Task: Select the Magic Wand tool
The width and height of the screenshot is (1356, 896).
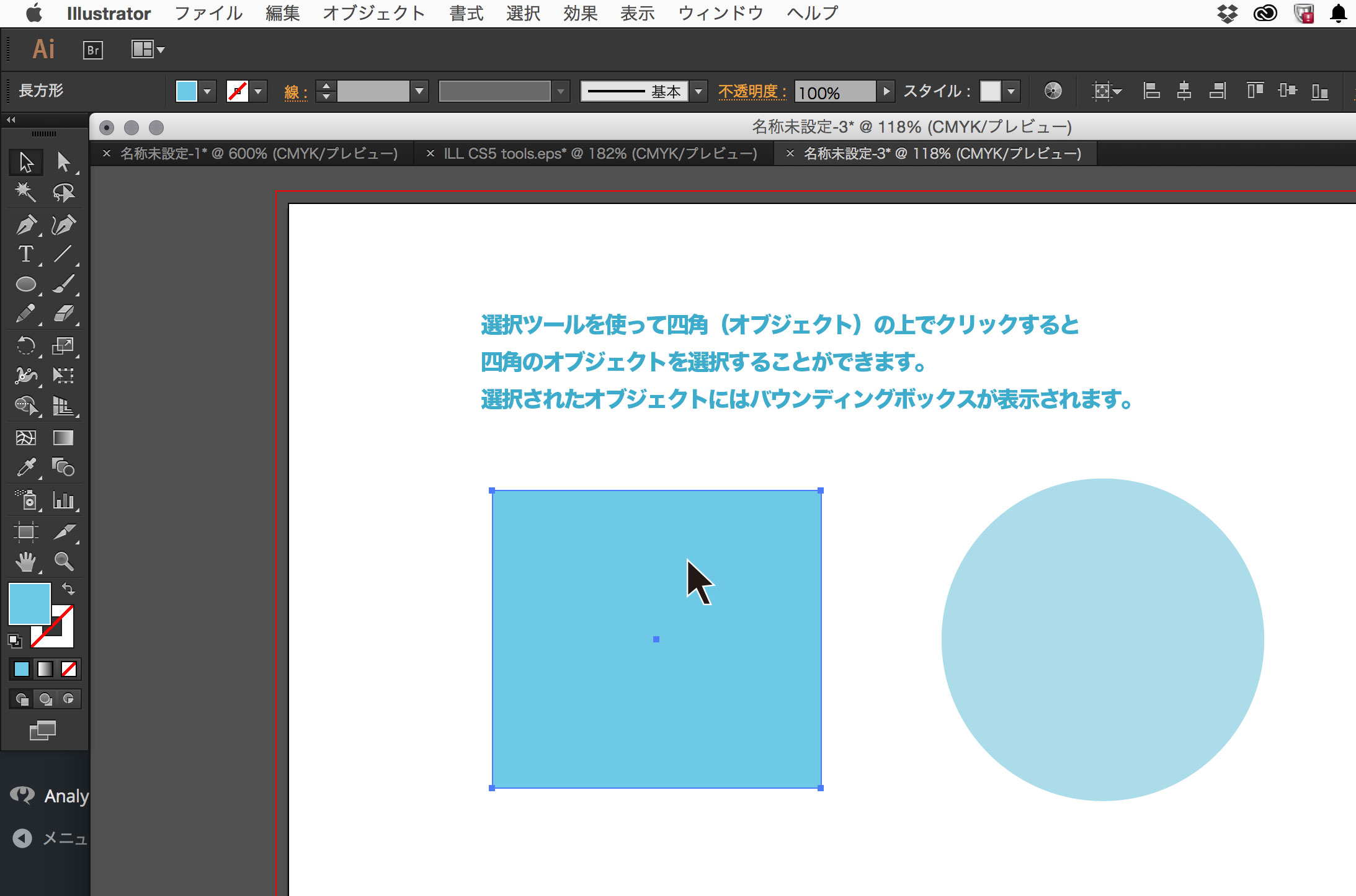Action: 25,192
